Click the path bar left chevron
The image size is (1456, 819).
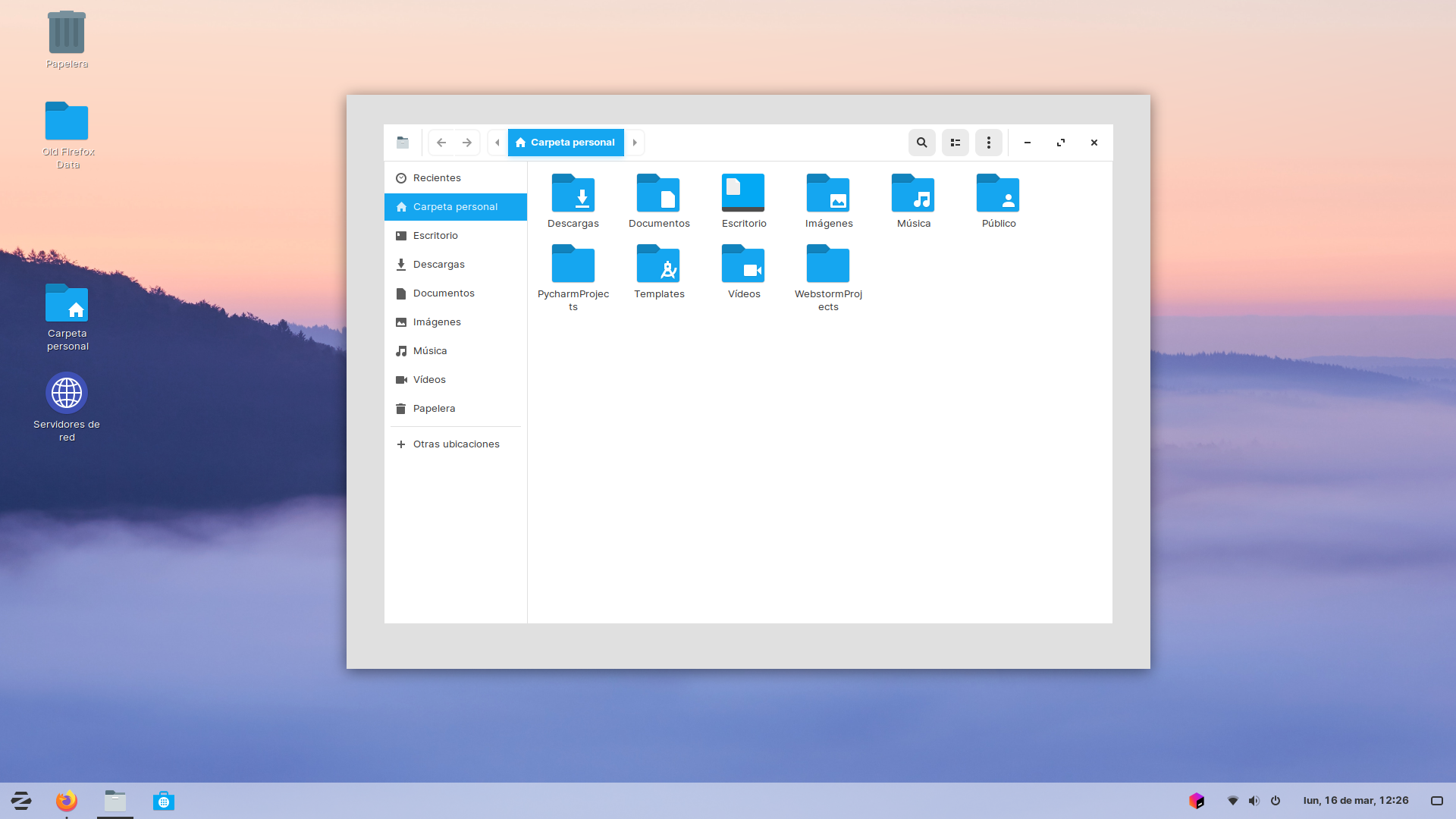pyautogui.click(x=497, y=143)
